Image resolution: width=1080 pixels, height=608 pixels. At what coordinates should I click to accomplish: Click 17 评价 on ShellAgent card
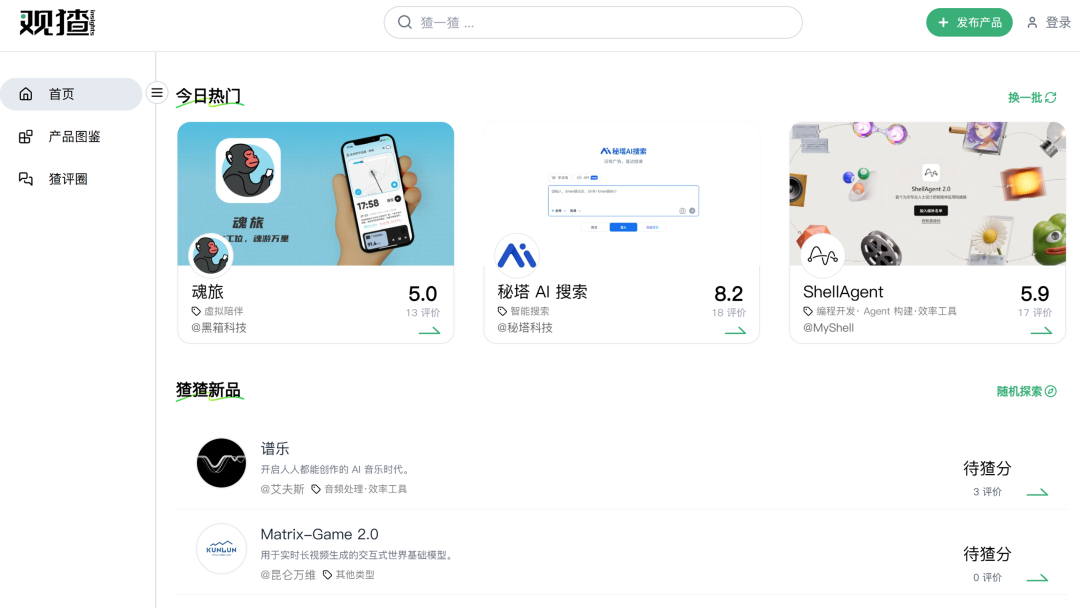(x=1035, y=313)
